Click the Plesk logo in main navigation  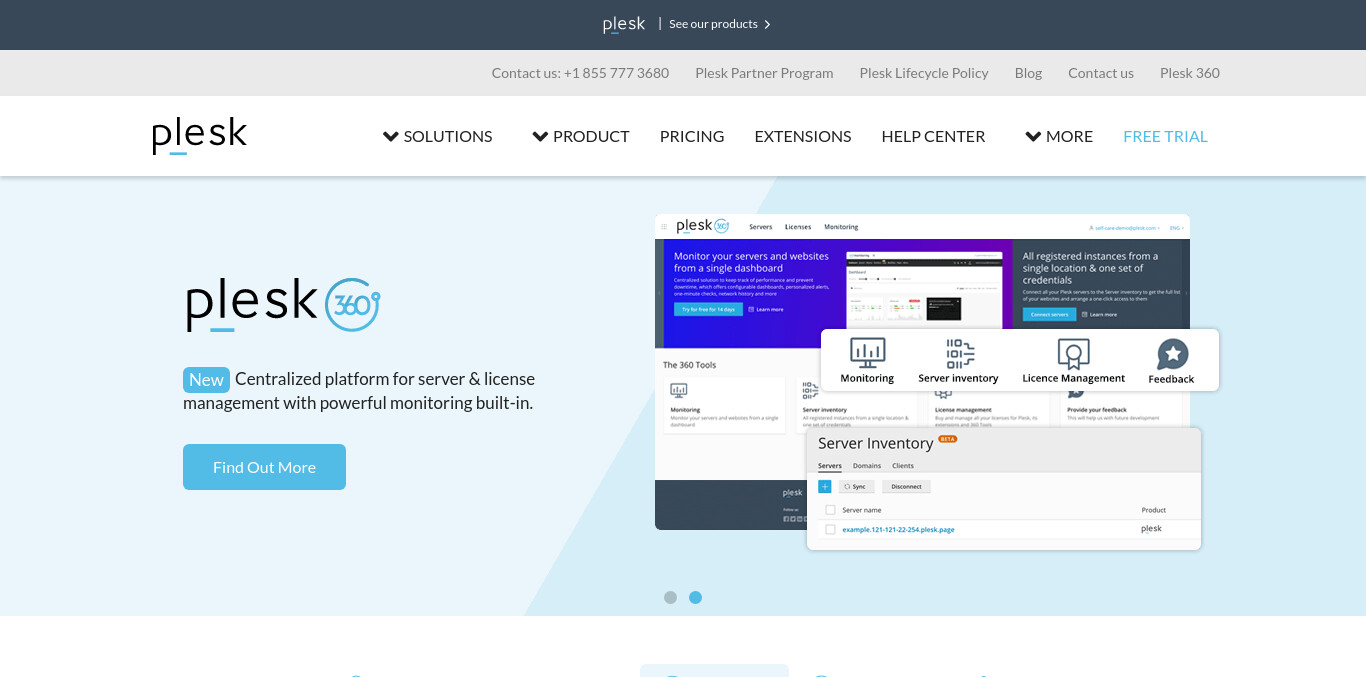coord(199,136)
